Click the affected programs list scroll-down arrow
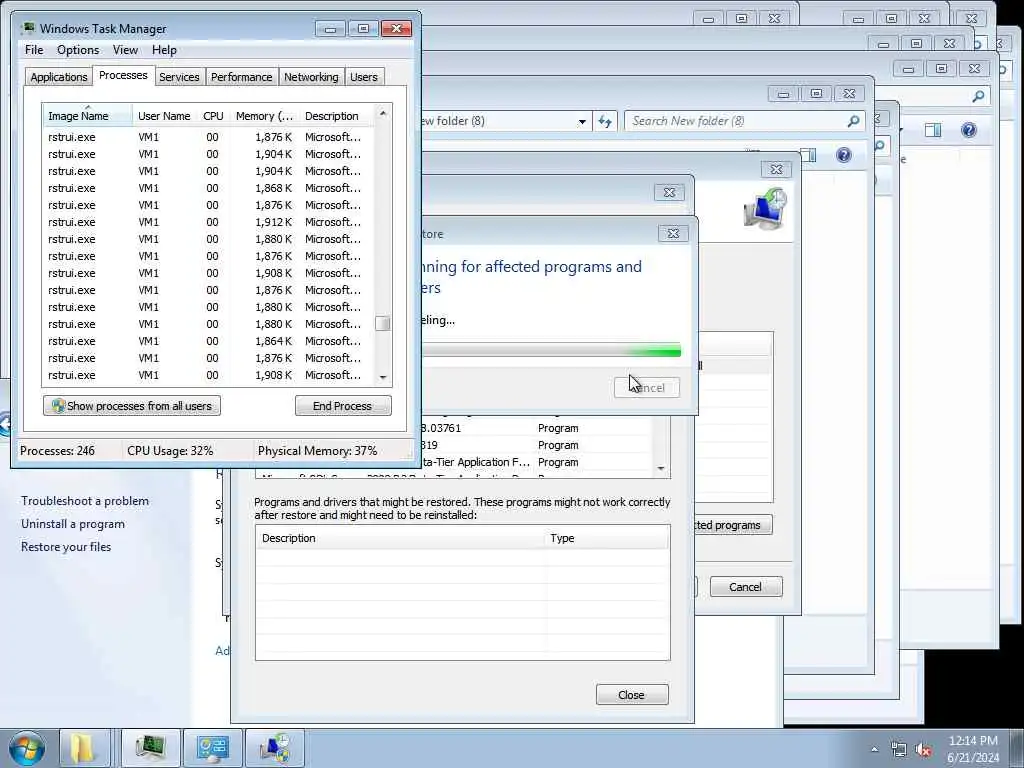 [661, 468]
